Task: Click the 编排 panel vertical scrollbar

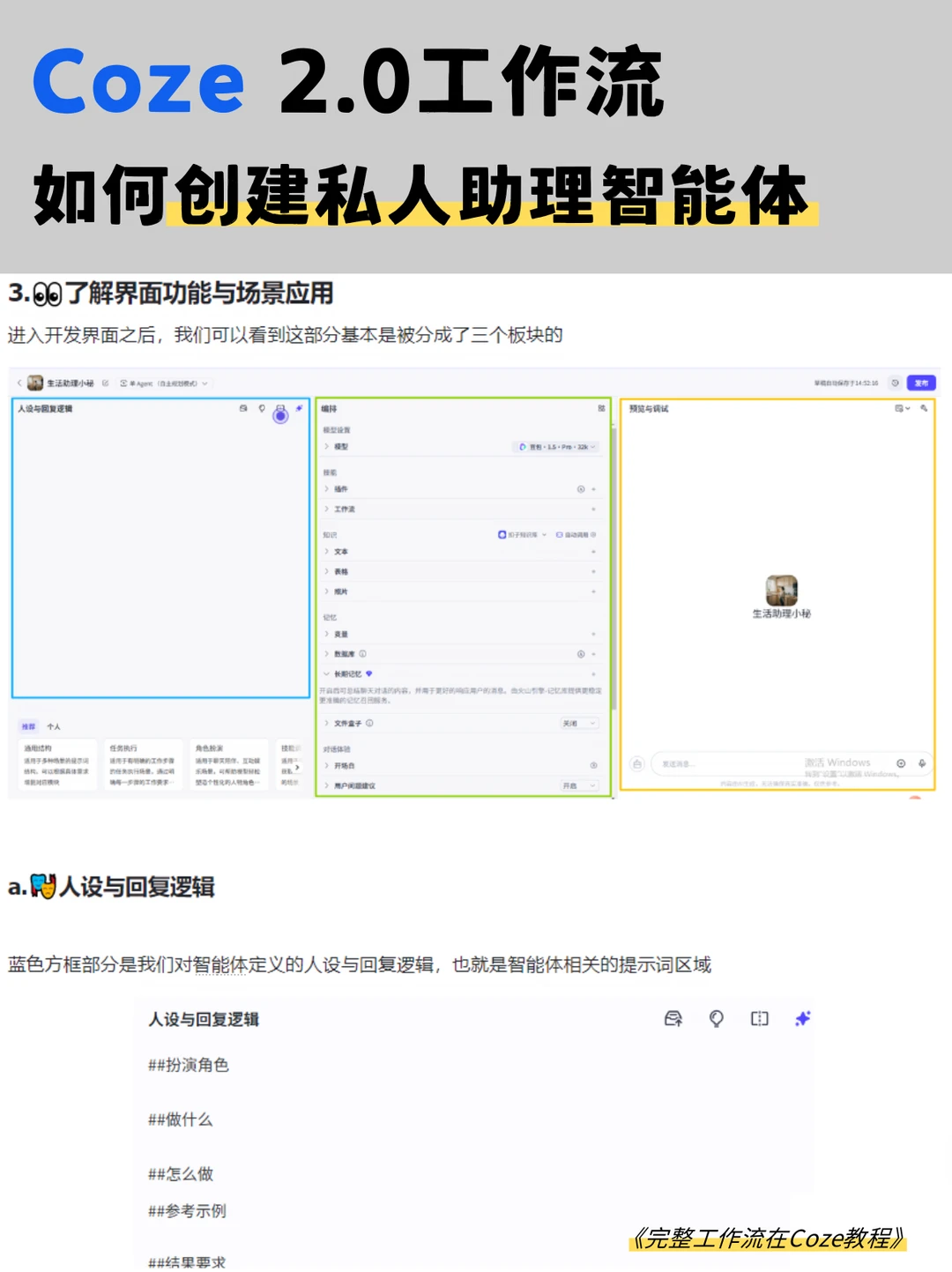Action: (x=614, y=569)
